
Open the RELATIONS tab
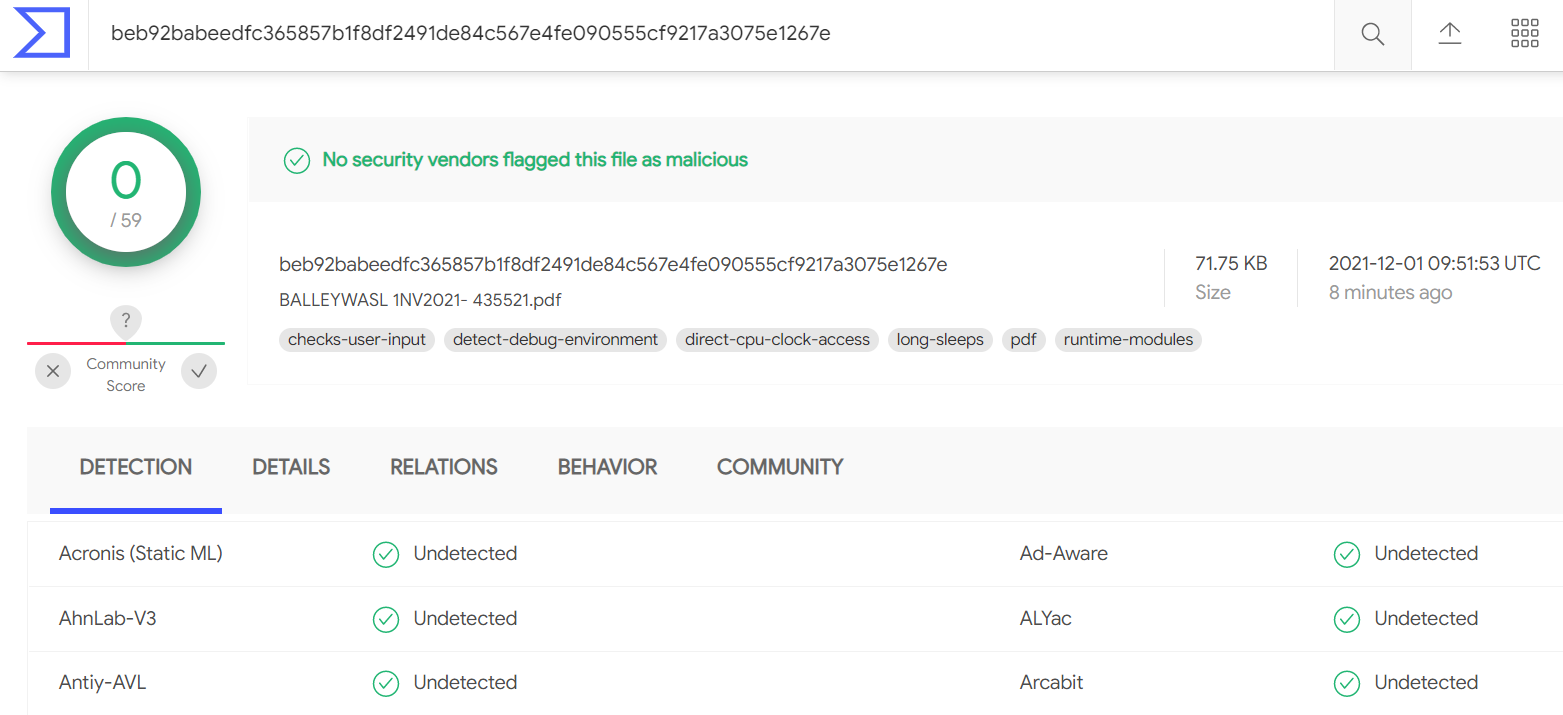click(x=444, y=467)
